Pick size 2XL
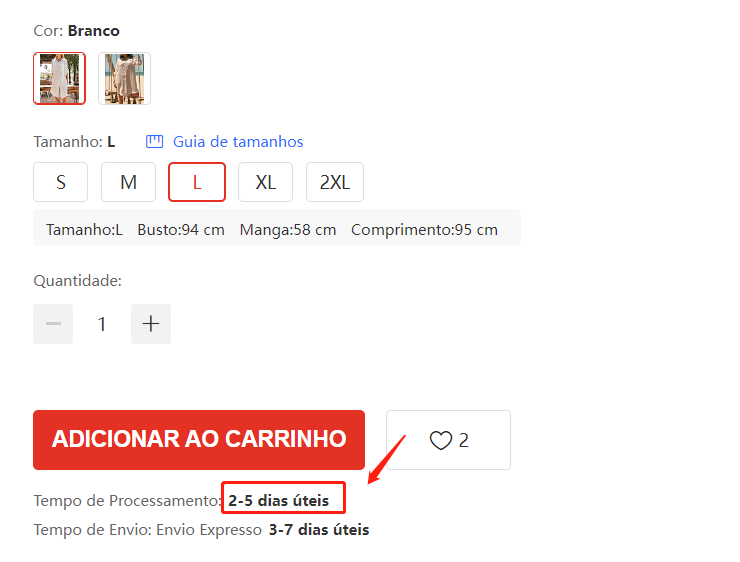Viewport: 740px width, 562px height. click(x=335, y=182)
